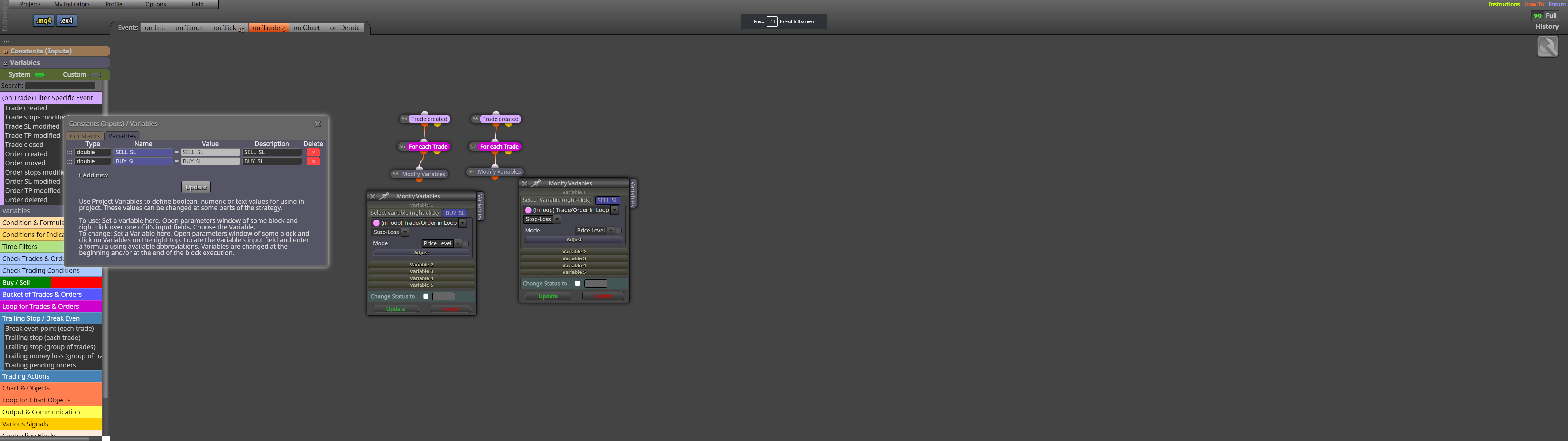Open Stop-Loss dropdown in BUY_SL panel

[x=405, y=232]
